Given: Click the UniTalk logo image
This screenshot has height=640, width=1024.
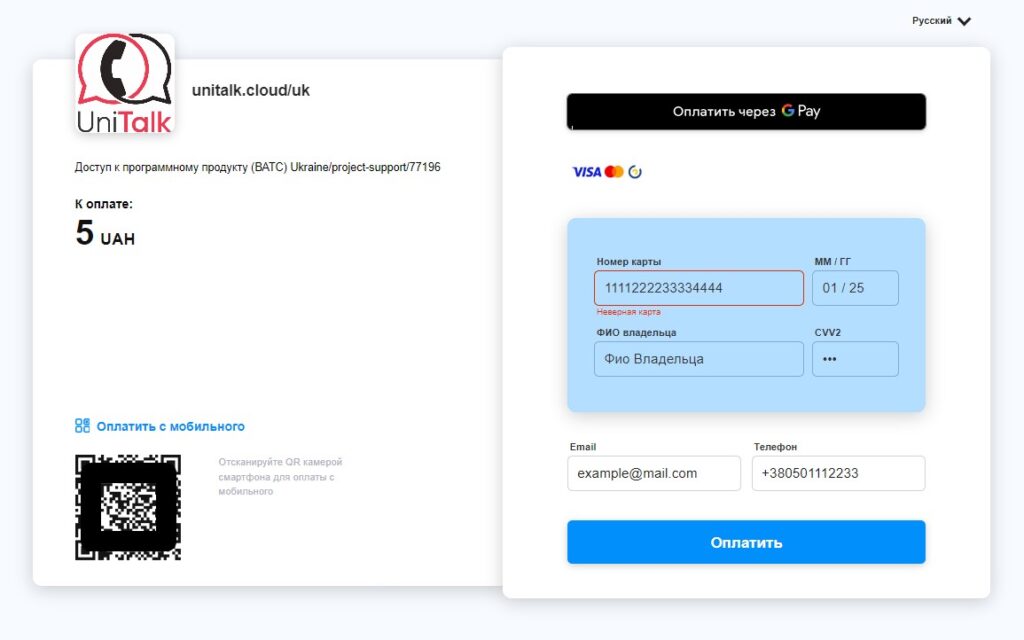Looking at the screenshot, I should [x=125, y=84].
